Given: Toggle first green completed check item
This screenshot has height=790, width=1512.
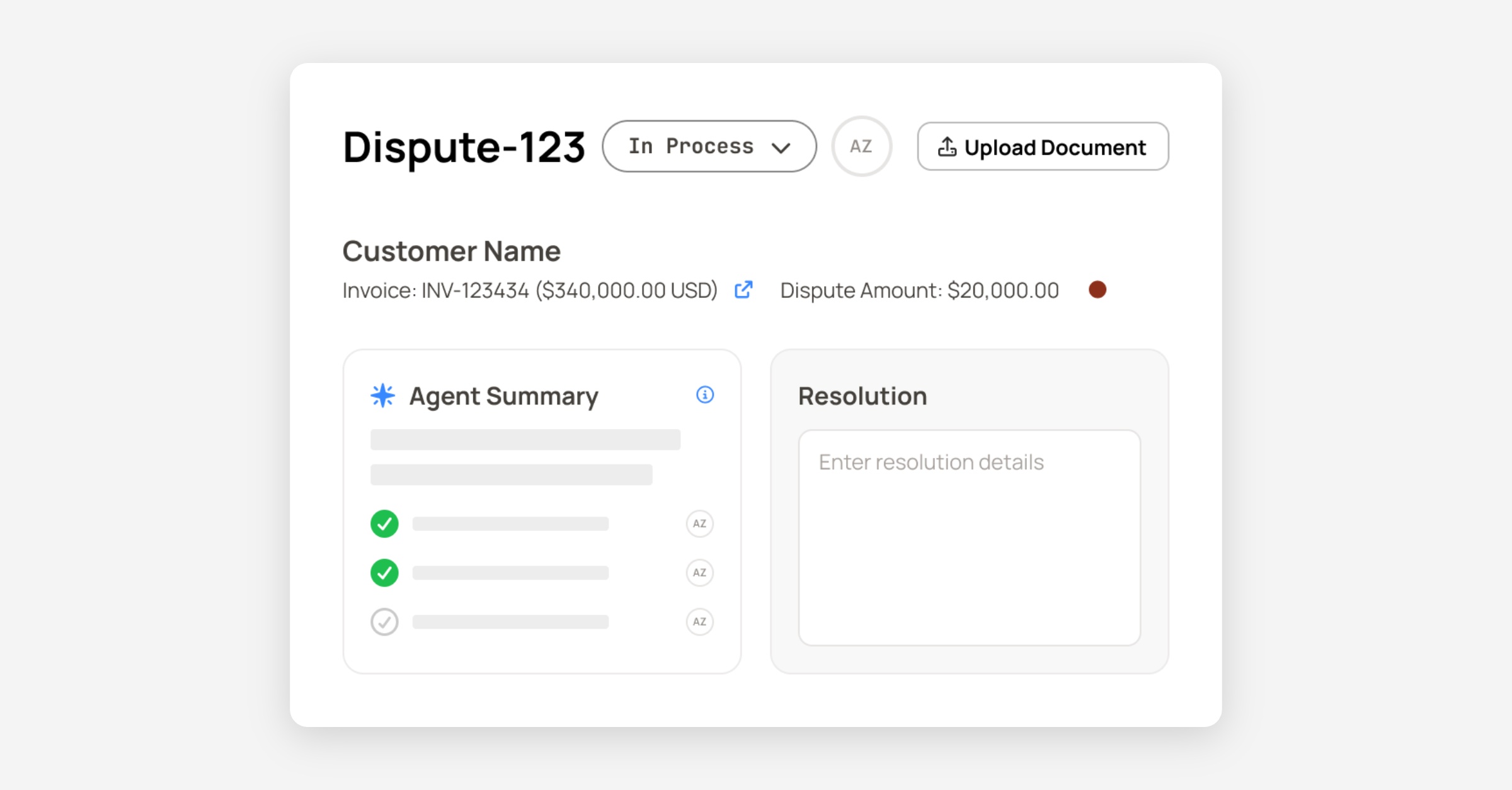Looking at the screenshot, I should (384, 524).
